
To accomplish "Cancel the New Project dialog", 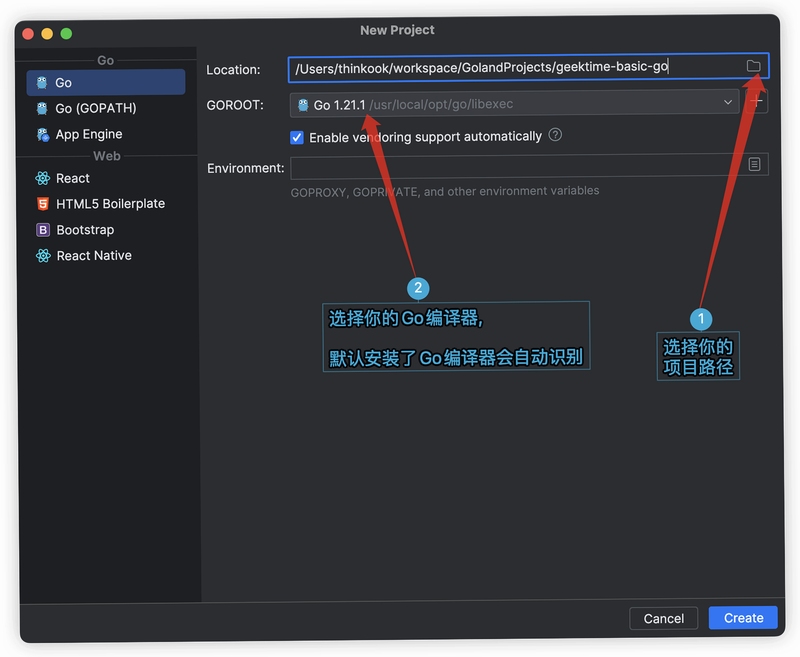I will 663,618.
